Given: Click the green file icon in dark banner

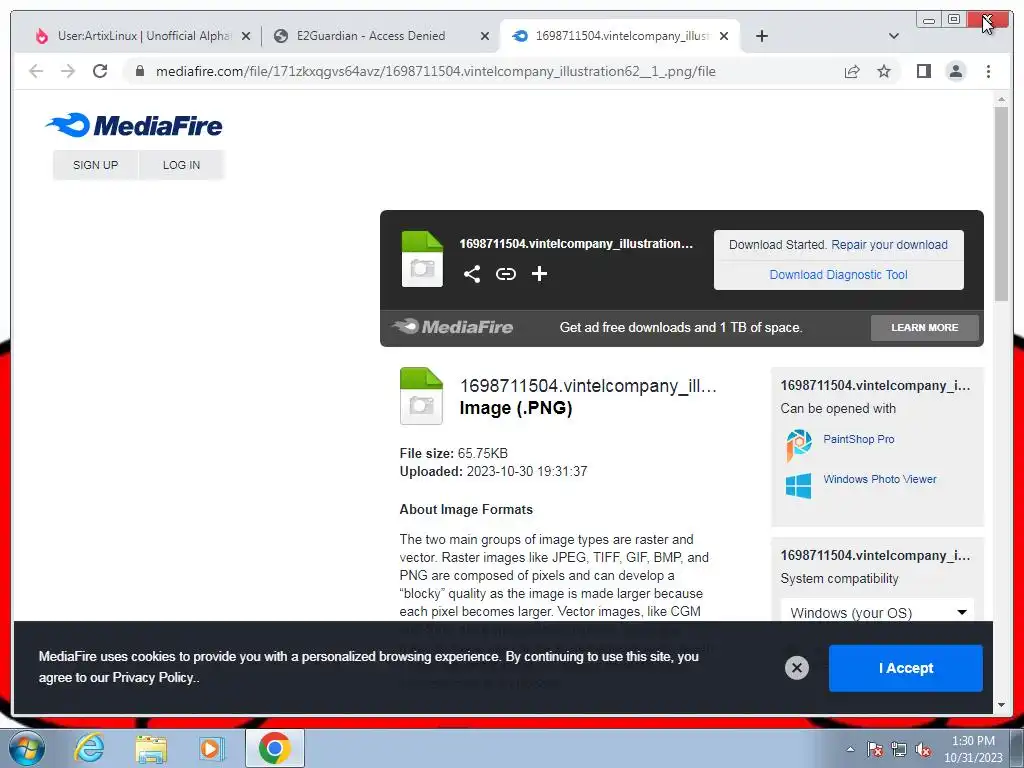Looking at the screenshot, I should (x=422, y=259).
